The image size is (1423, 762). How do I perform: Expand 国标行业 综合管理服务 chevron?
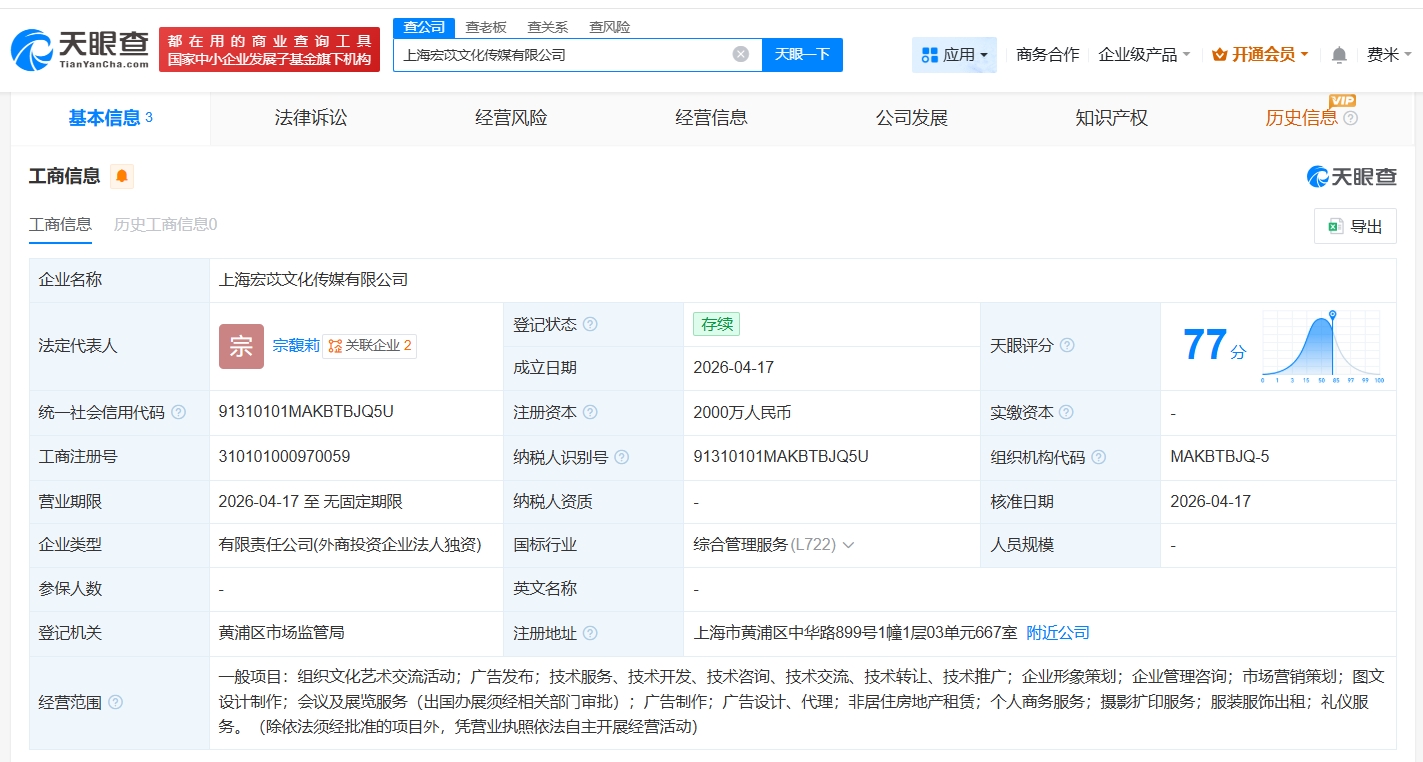848,545
